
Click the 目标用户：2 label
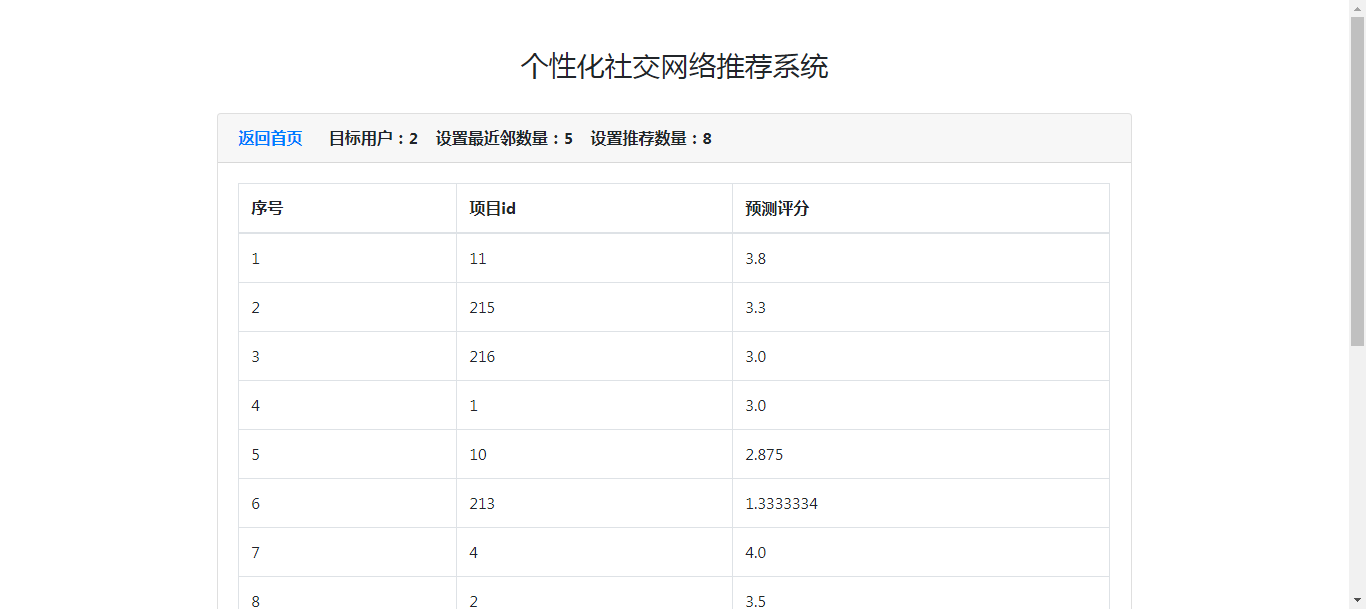point(373,138)
